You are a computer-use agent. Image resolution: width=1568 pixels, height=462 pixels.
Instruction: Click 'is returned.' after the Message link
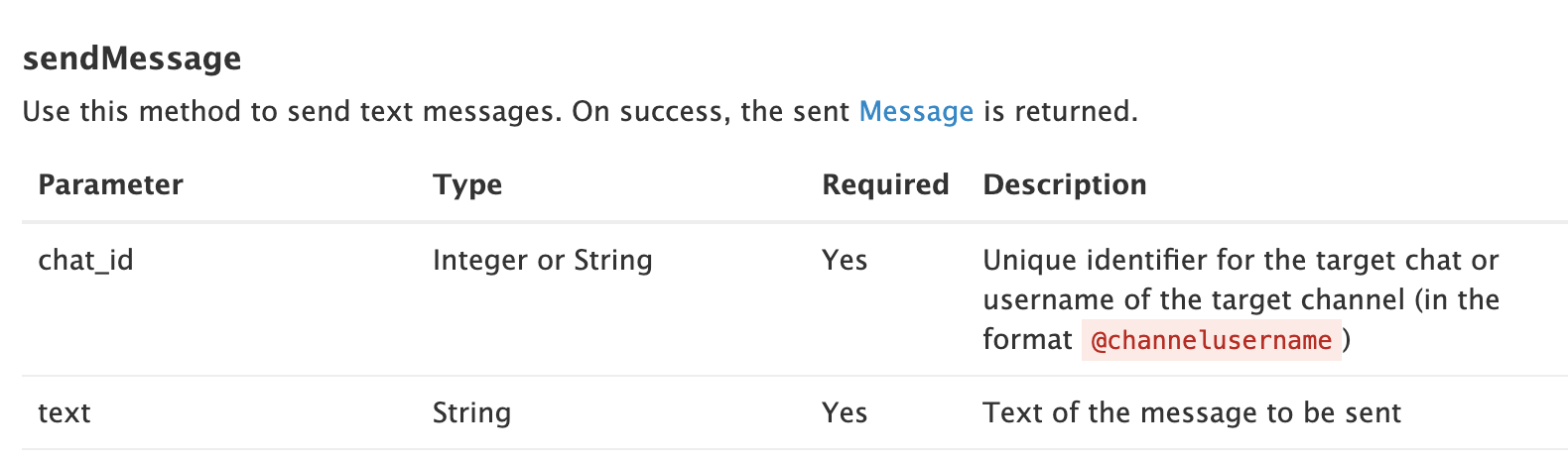[x=1060, y=111]
